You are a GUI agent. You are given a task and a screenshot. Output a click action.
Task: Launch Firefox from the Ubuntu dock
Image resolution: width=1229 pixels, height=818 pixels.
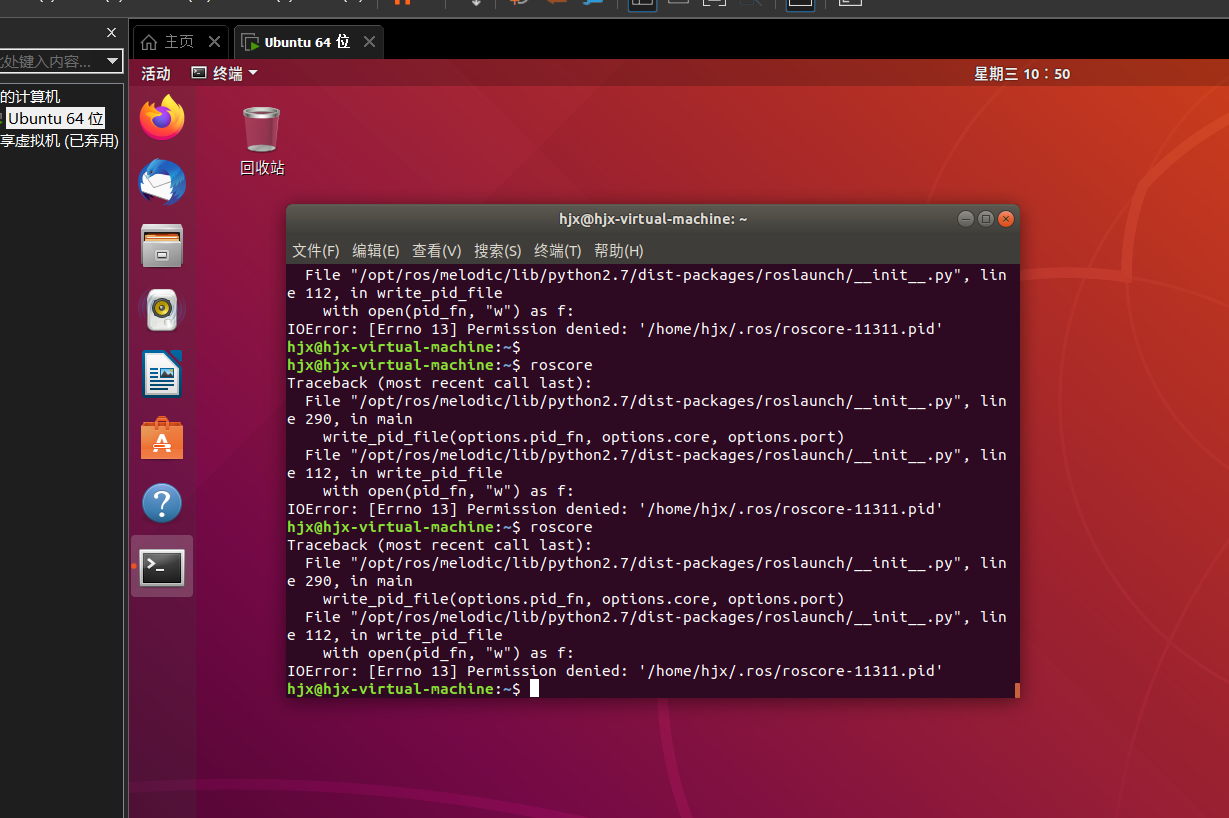tap(162, 118)
